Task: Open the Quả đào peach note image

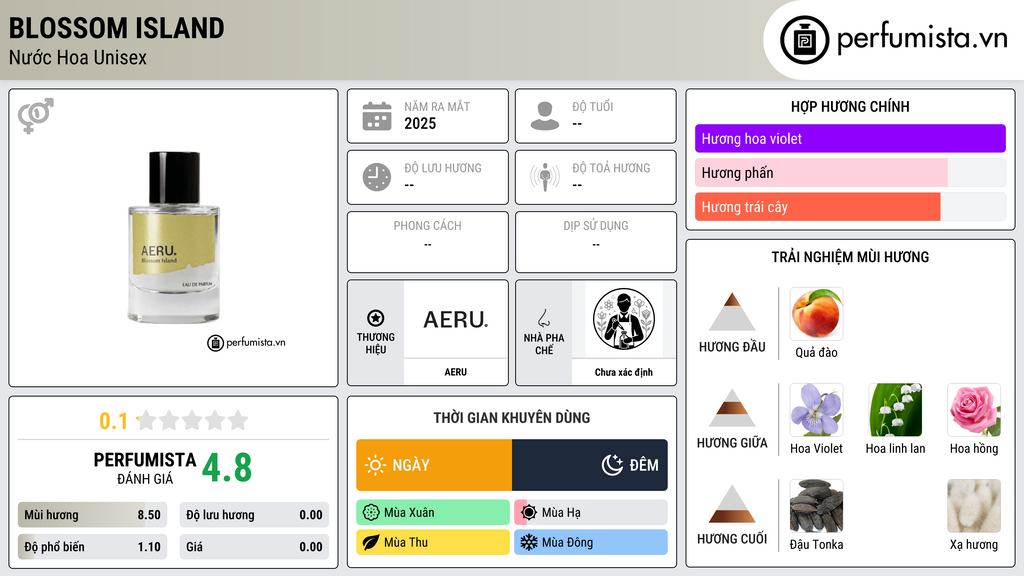Action: (816, 313)
